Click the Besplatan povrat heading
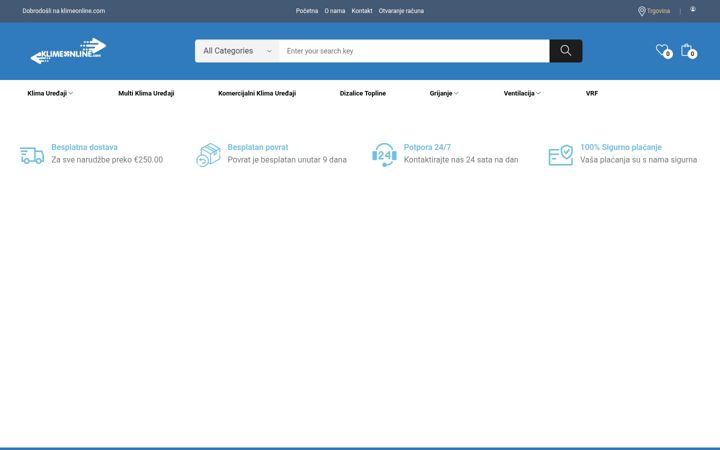The height and width of the screenshot is (450, 720). click(x=258, y=147)
